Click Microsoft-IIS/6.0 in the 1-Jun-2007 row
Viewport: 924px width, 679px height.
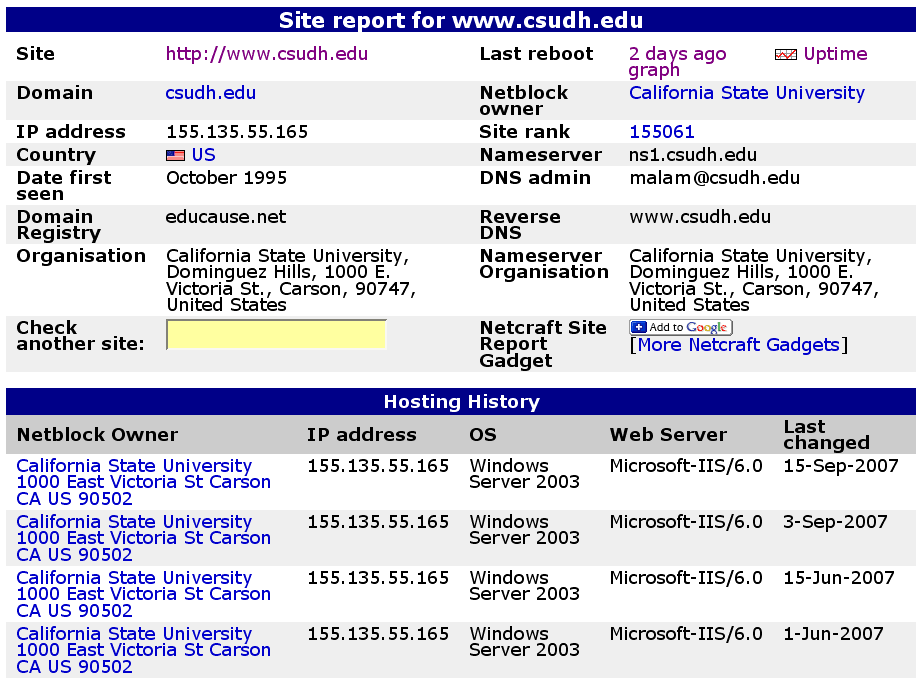[686, 634]
